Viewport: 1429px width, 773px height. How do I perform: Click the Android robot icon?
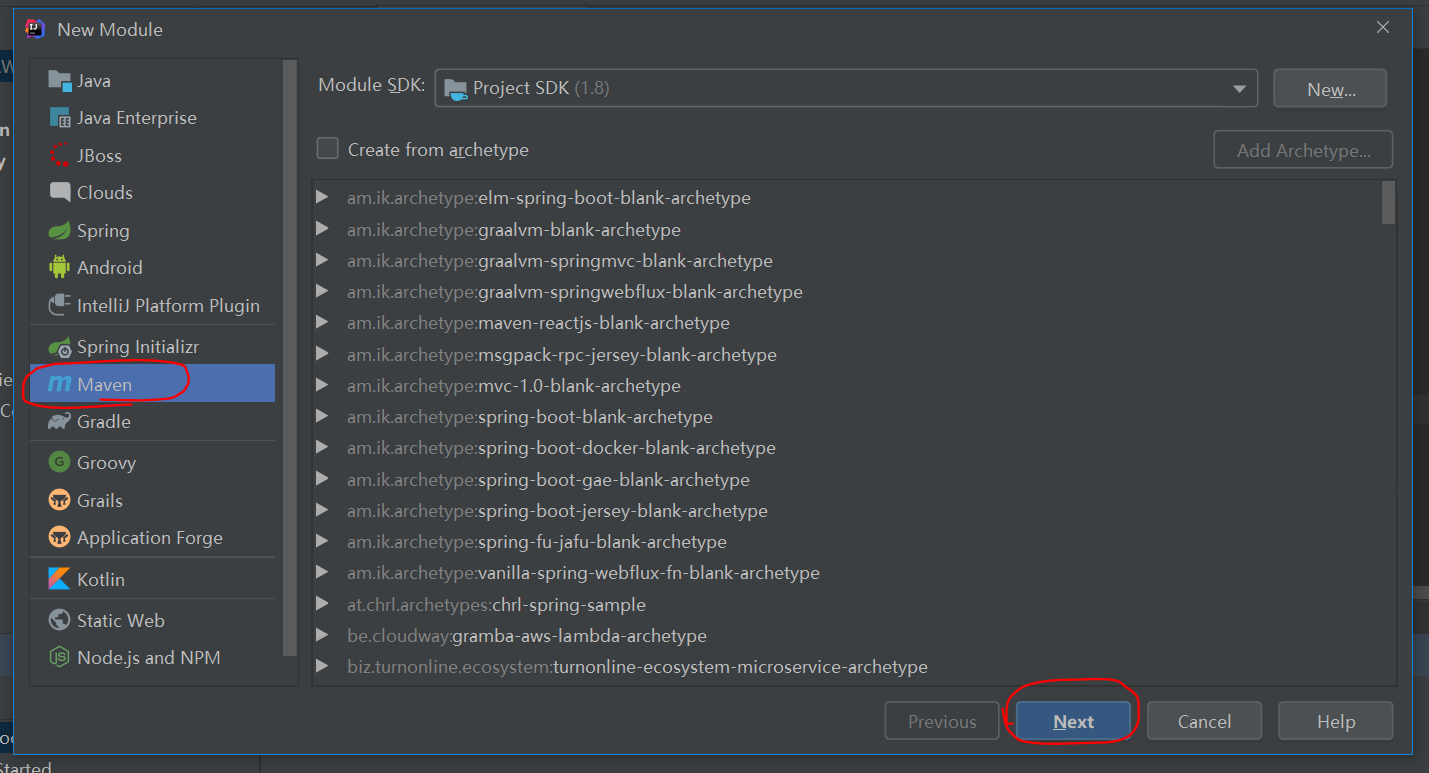(60, 268)
